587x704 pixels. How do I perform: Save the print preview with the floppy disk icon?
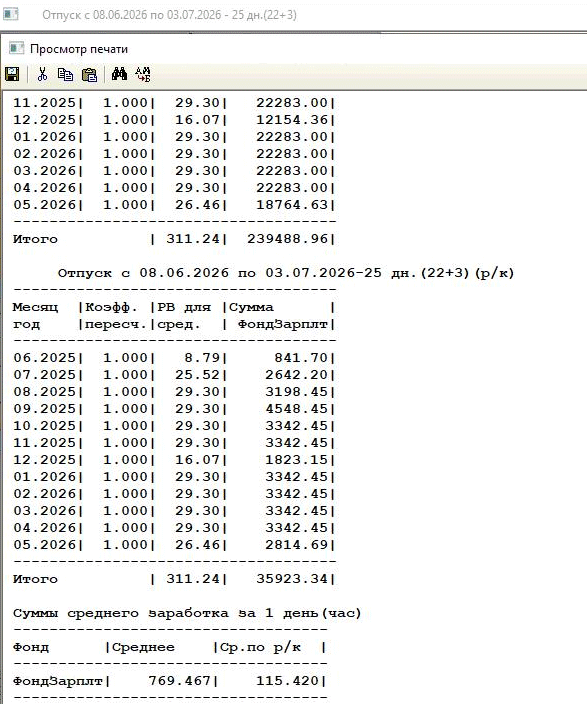point(12,74)
